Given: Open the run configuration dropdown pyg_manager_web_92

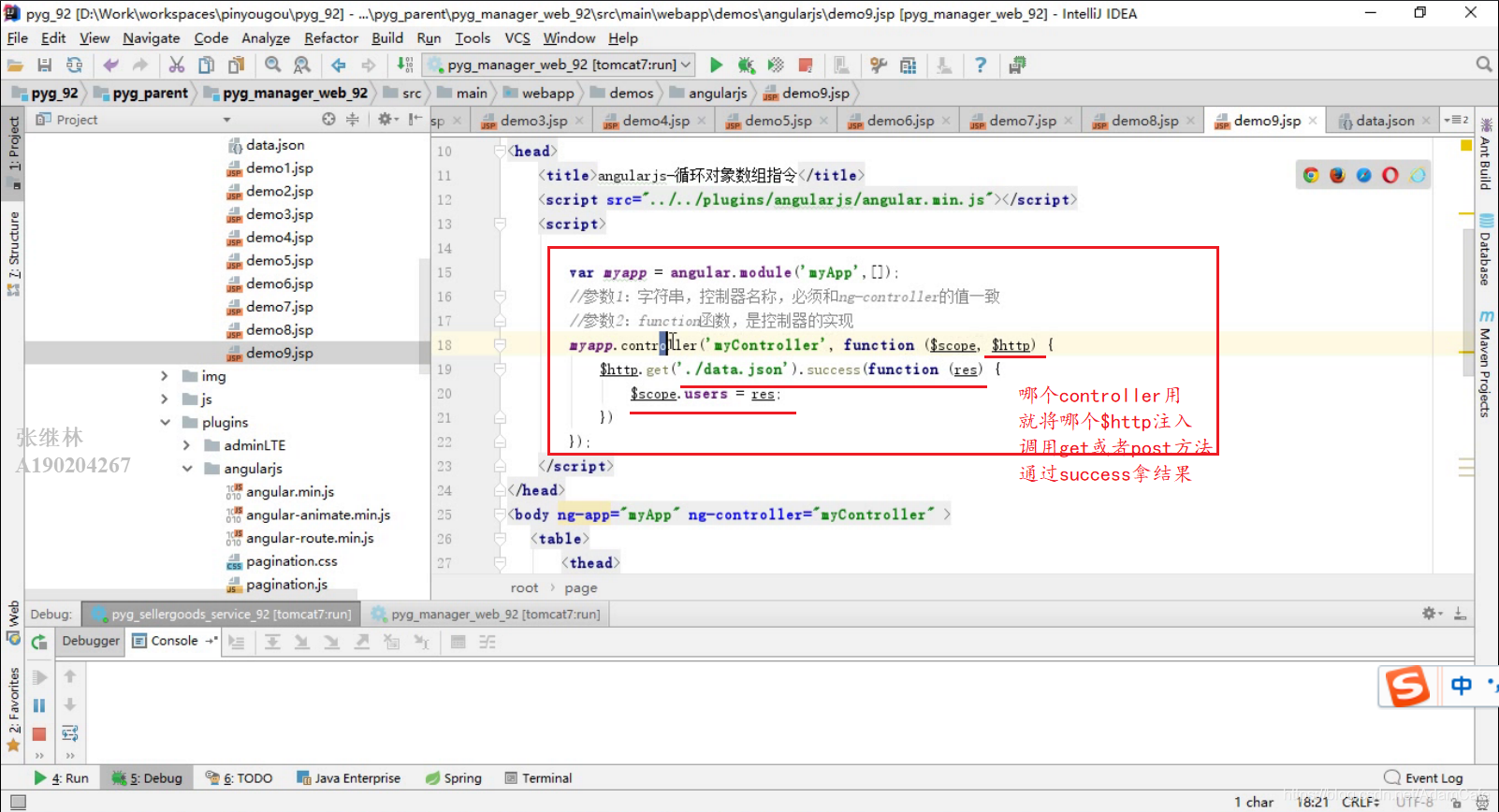Looking at the screenshot, I should 559,65.
